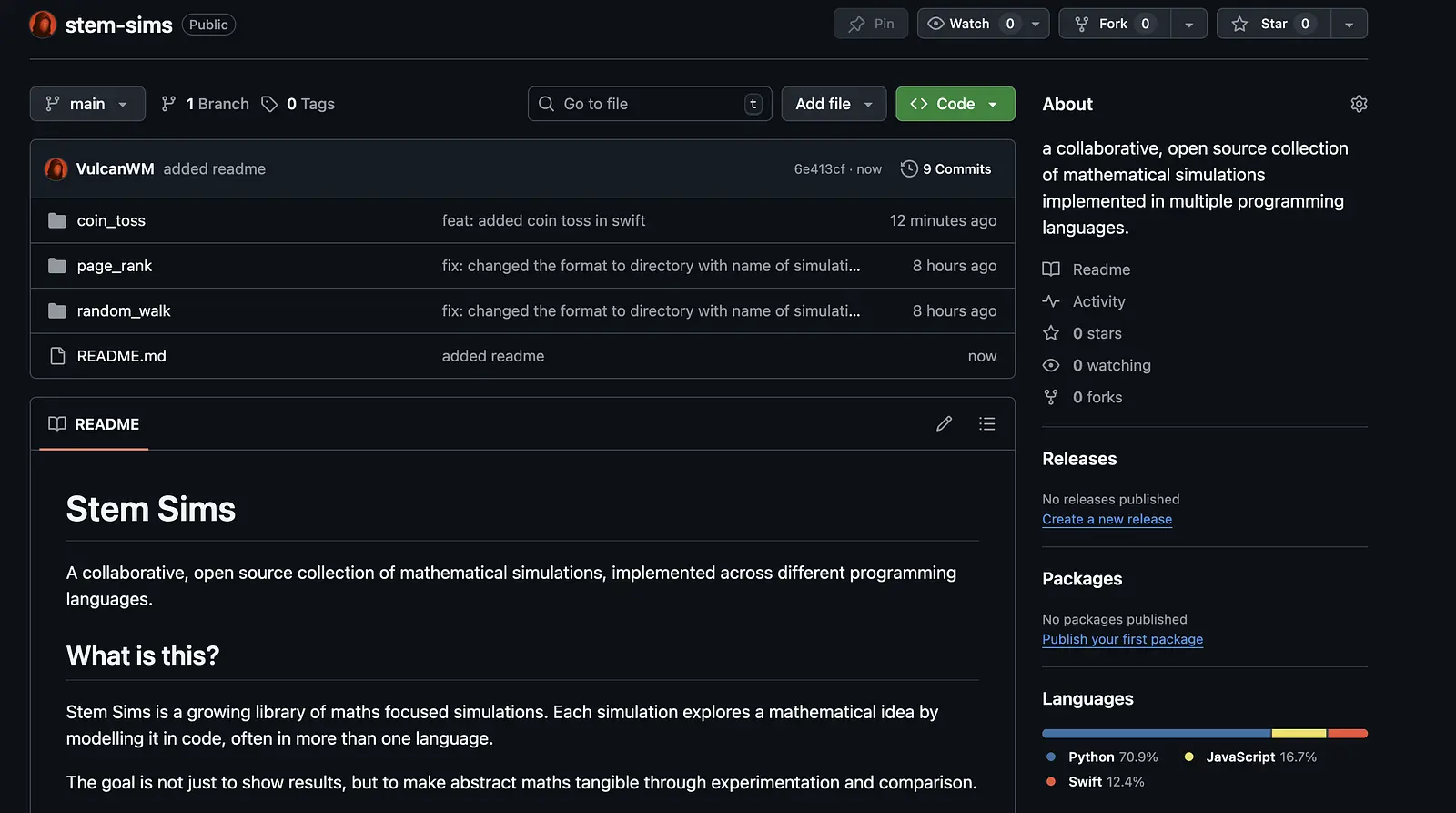Image resolution: width=1456 pixels, height=813 pixels.
Task: Click the pencil icon to edit README
Action: [944, 424]
